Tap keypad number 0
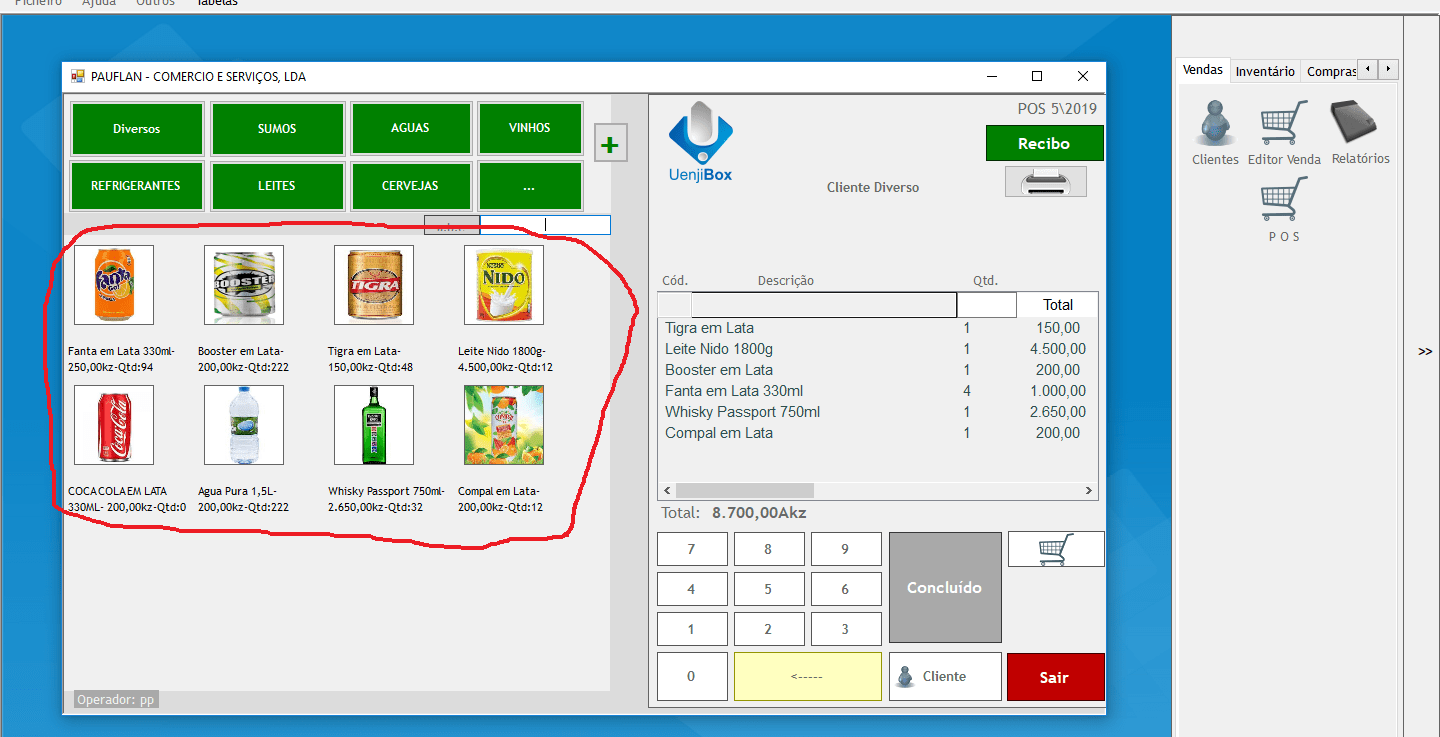Image resolution: width=1440 pixels, height=737 pixels. click(x=691, y=676)
